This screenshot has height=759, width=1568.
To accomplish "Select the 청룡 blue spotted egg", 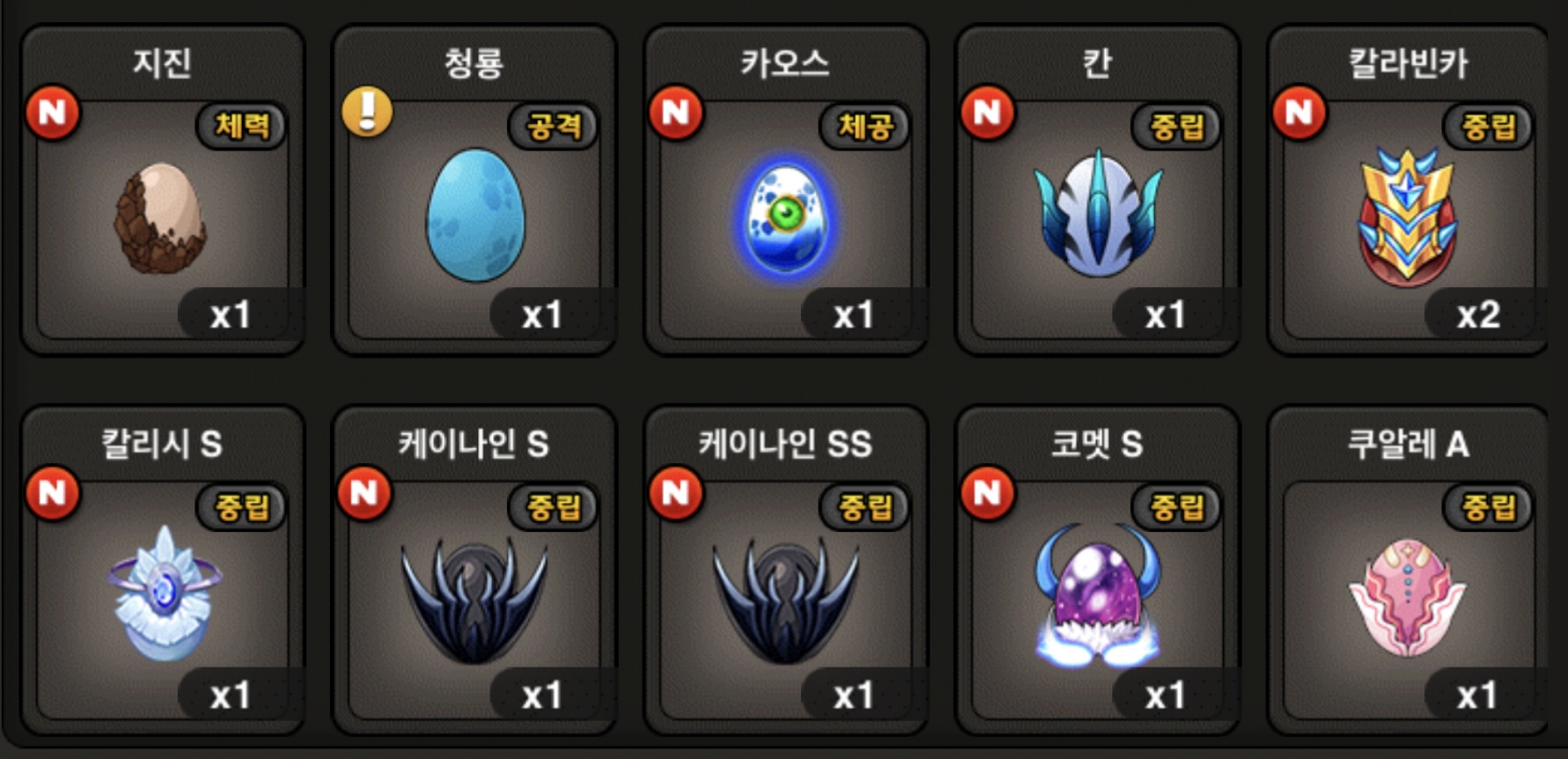I will click(475, 216).
